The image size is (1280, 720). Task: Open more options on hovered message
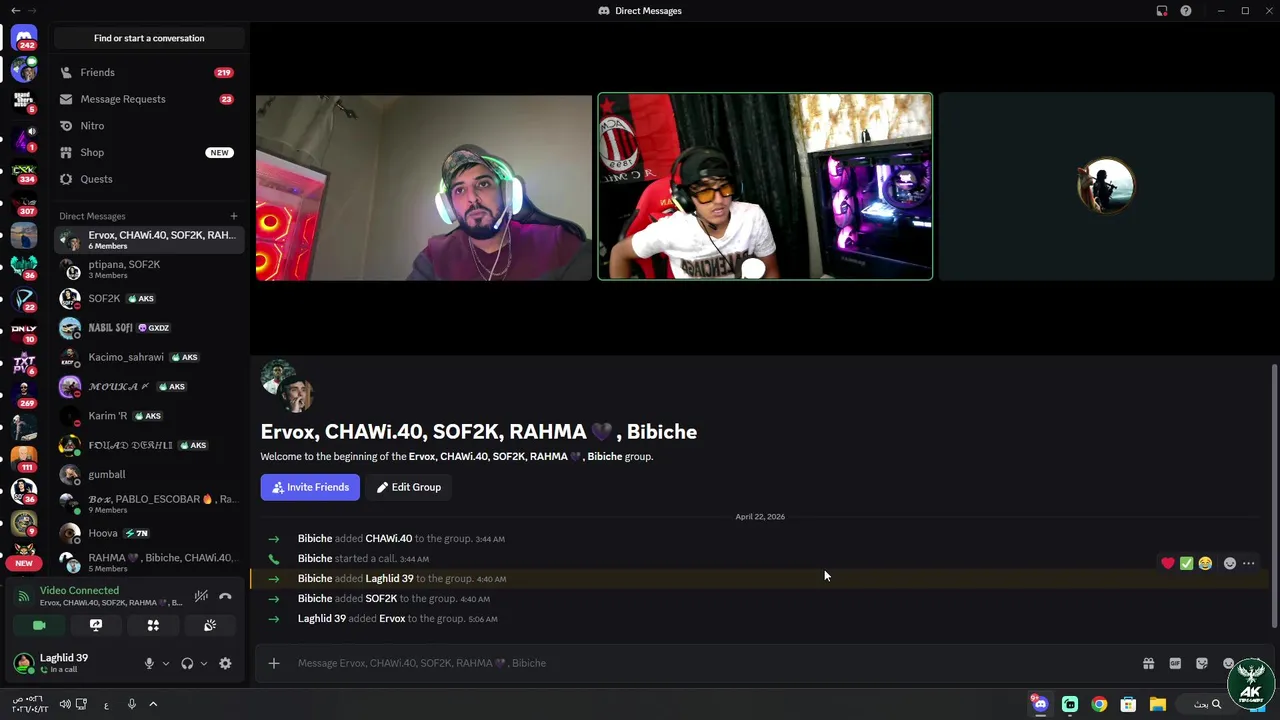[x=1248, y=563]
